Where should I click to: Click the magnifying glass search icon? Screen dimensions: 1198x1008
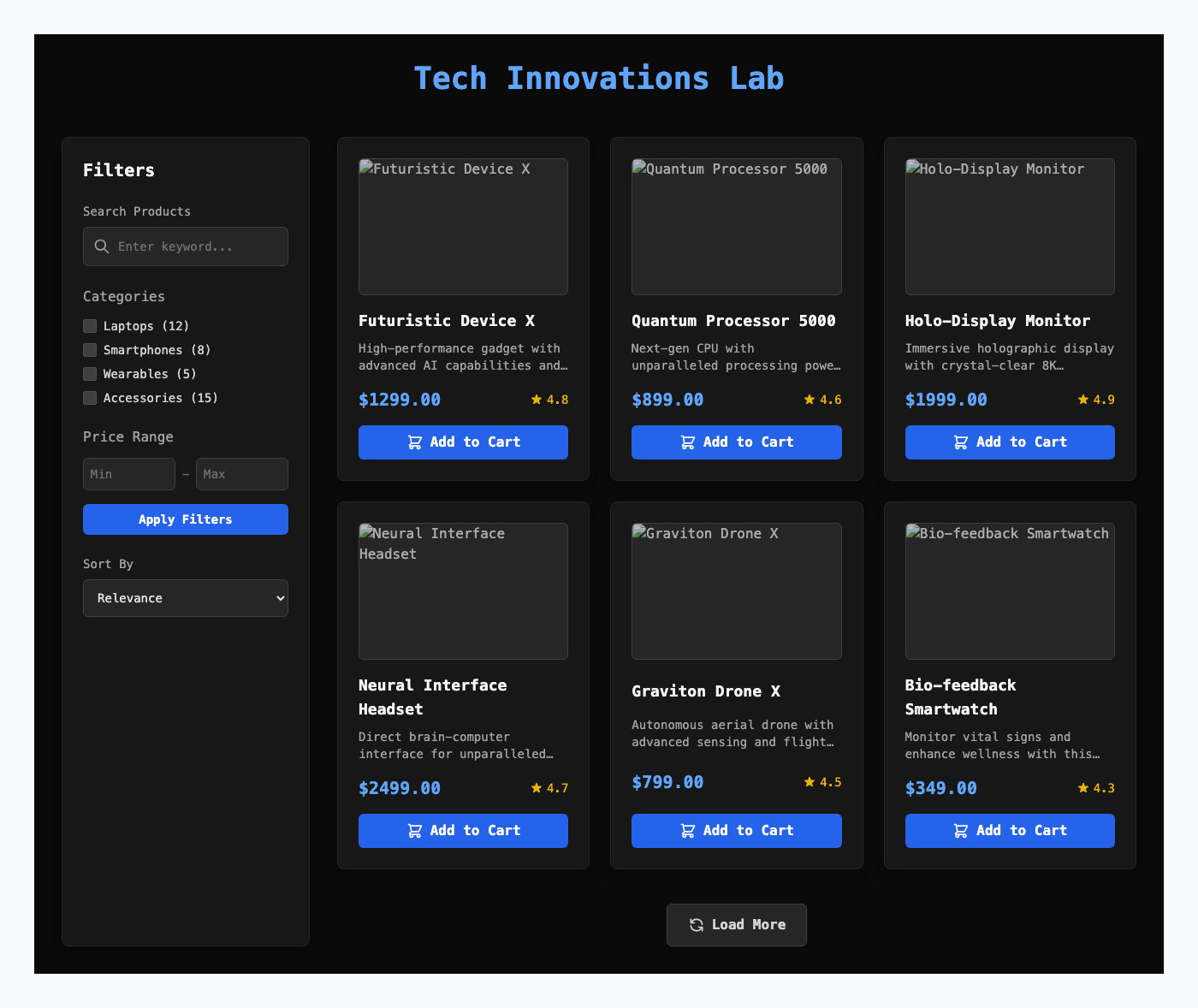101,246
